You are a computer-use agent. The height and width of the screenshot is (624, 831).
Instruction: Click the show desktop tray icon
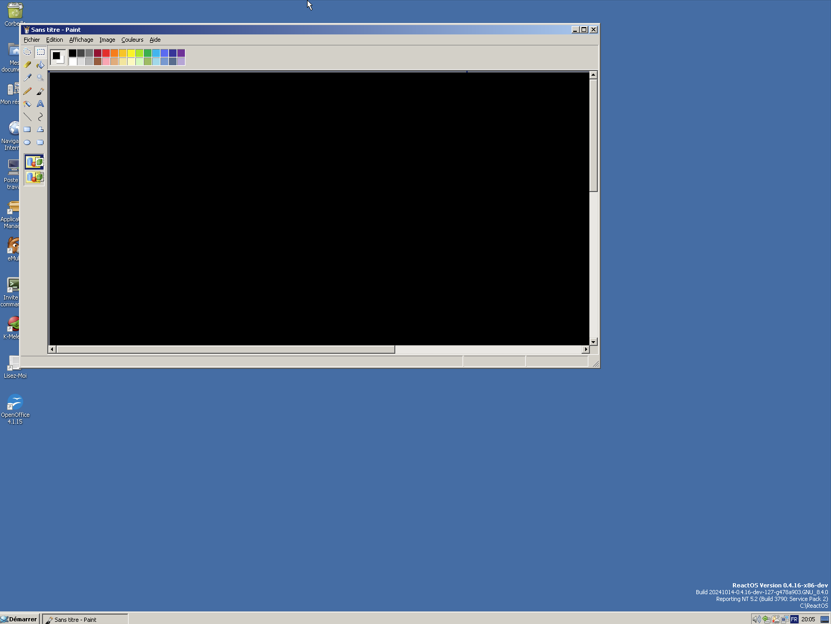point(824,619)
